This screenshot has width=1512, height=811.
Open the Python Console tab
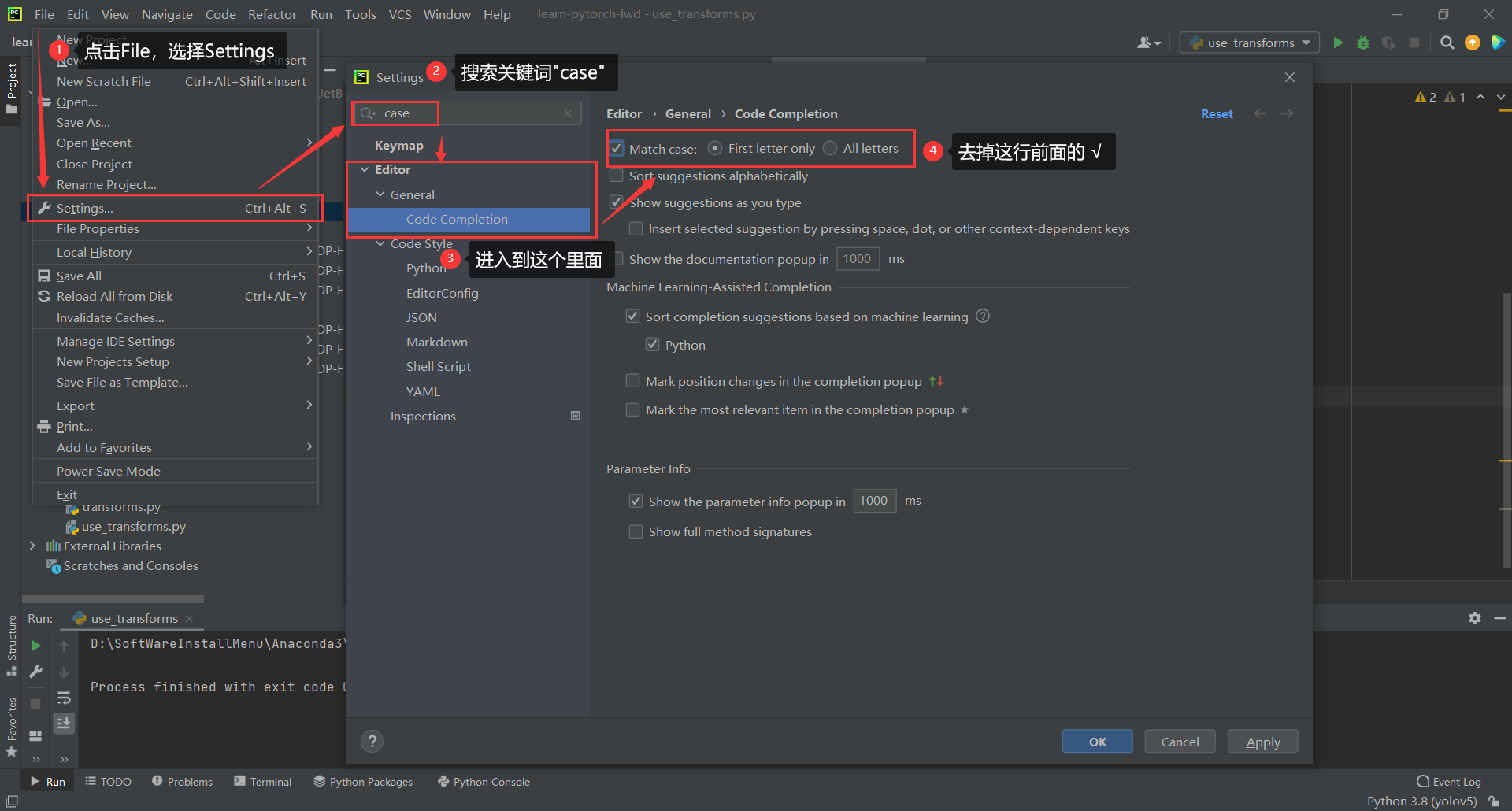(x=484, y=782)
